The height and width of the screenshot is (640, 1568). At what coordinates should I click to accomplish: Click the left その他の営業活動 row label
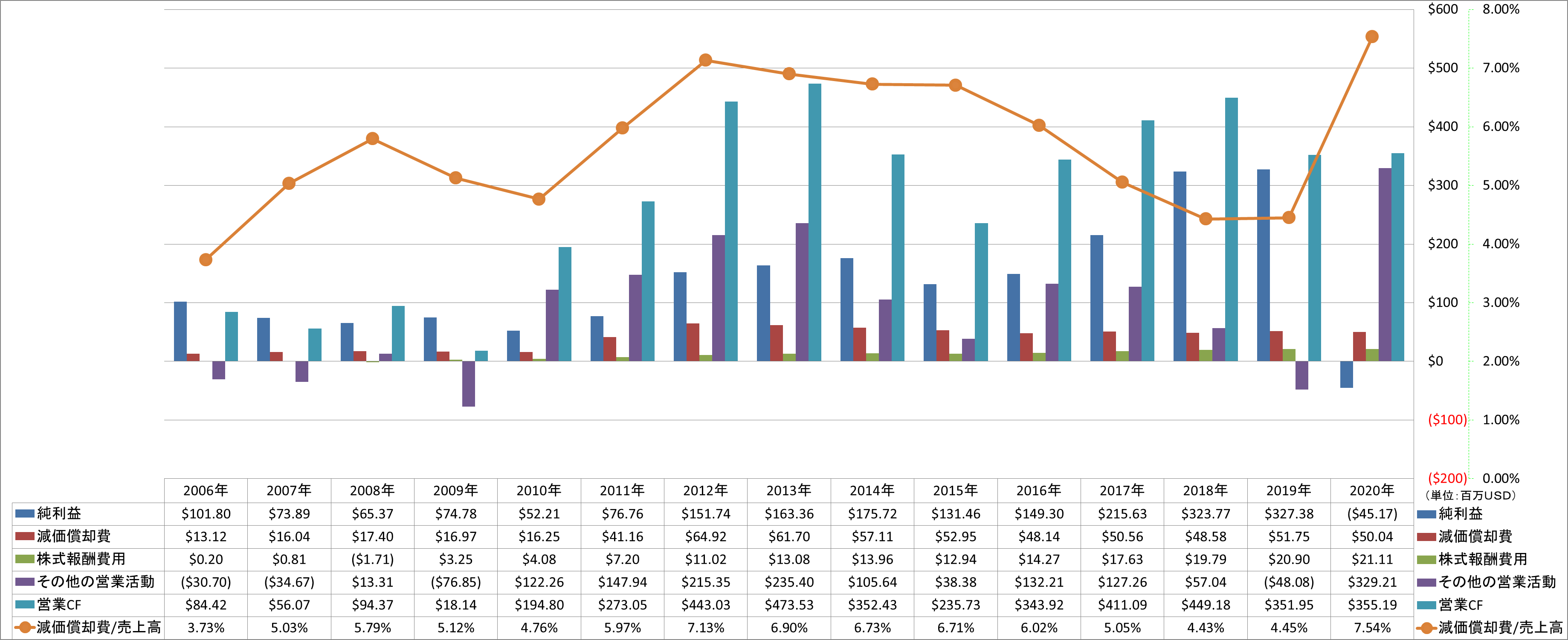pyautogui.click(x=96, y=582)
